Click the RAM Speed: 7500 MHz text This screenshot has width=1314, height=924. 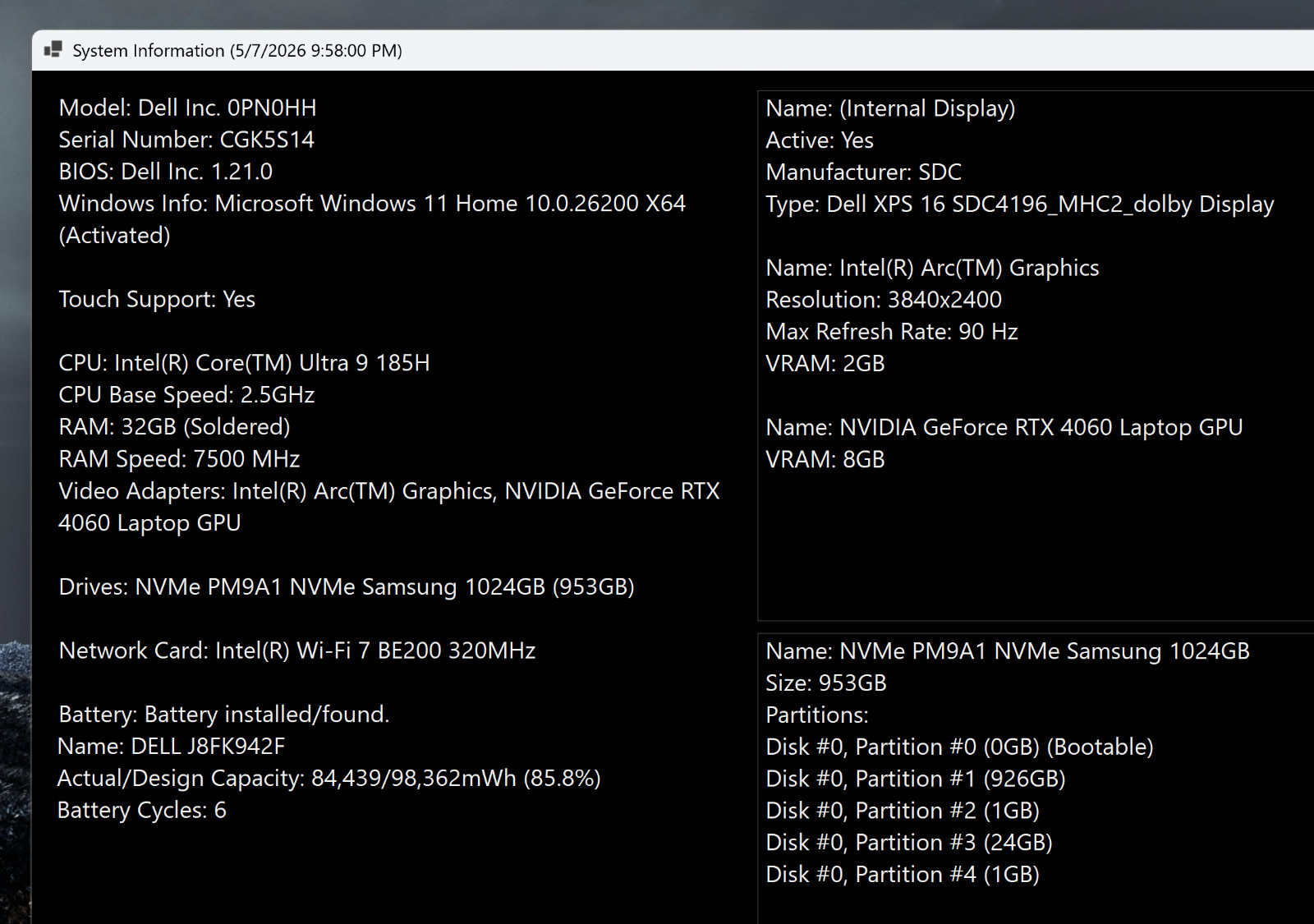coord(179,459)
